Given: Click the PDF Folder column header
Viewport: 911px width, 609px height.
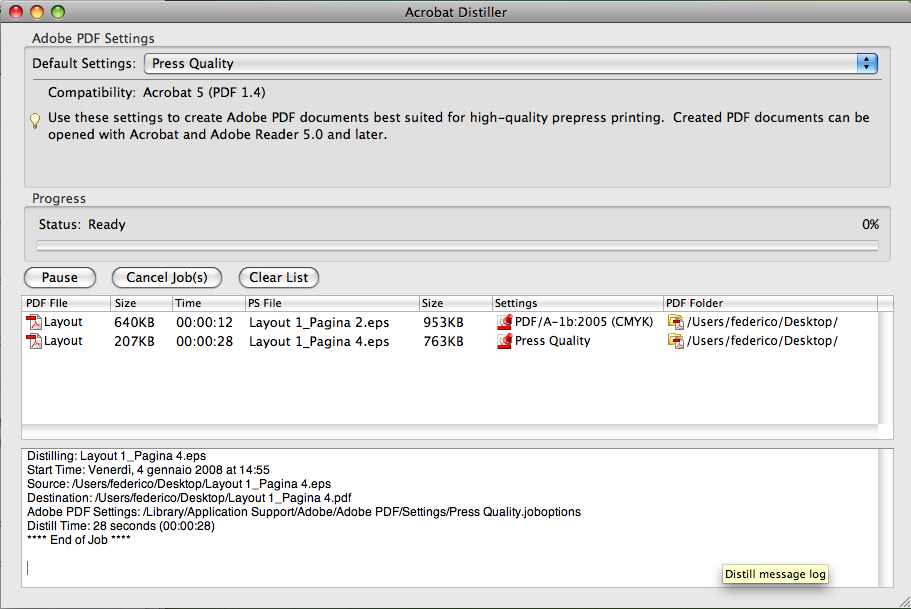Looking at the screenshot, I should tap(770, 303).
